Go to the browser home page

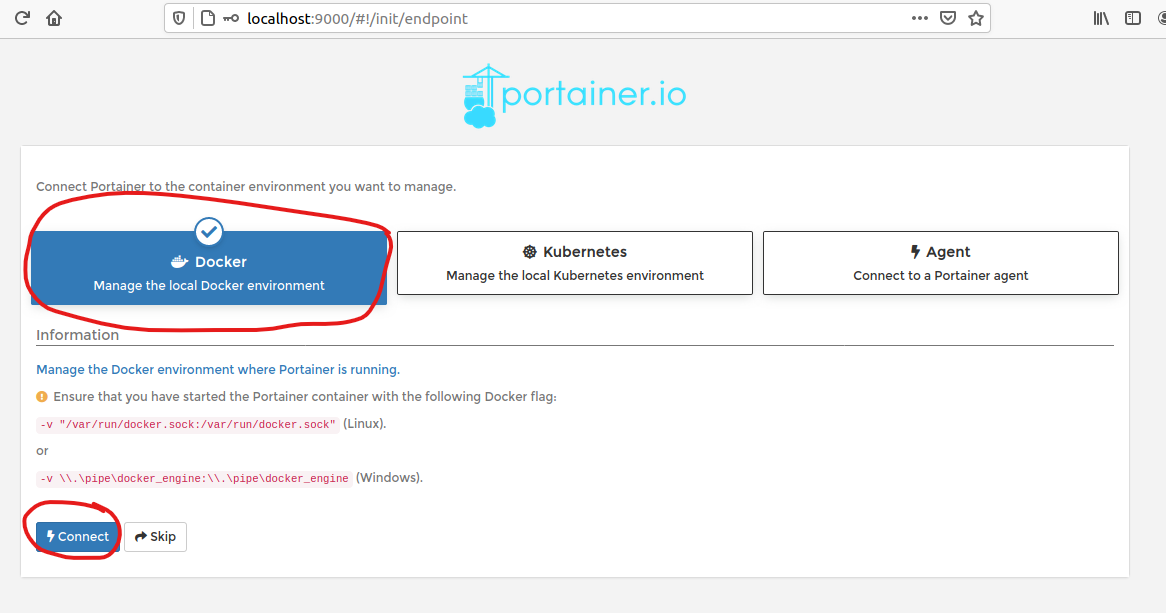(54, 19)
